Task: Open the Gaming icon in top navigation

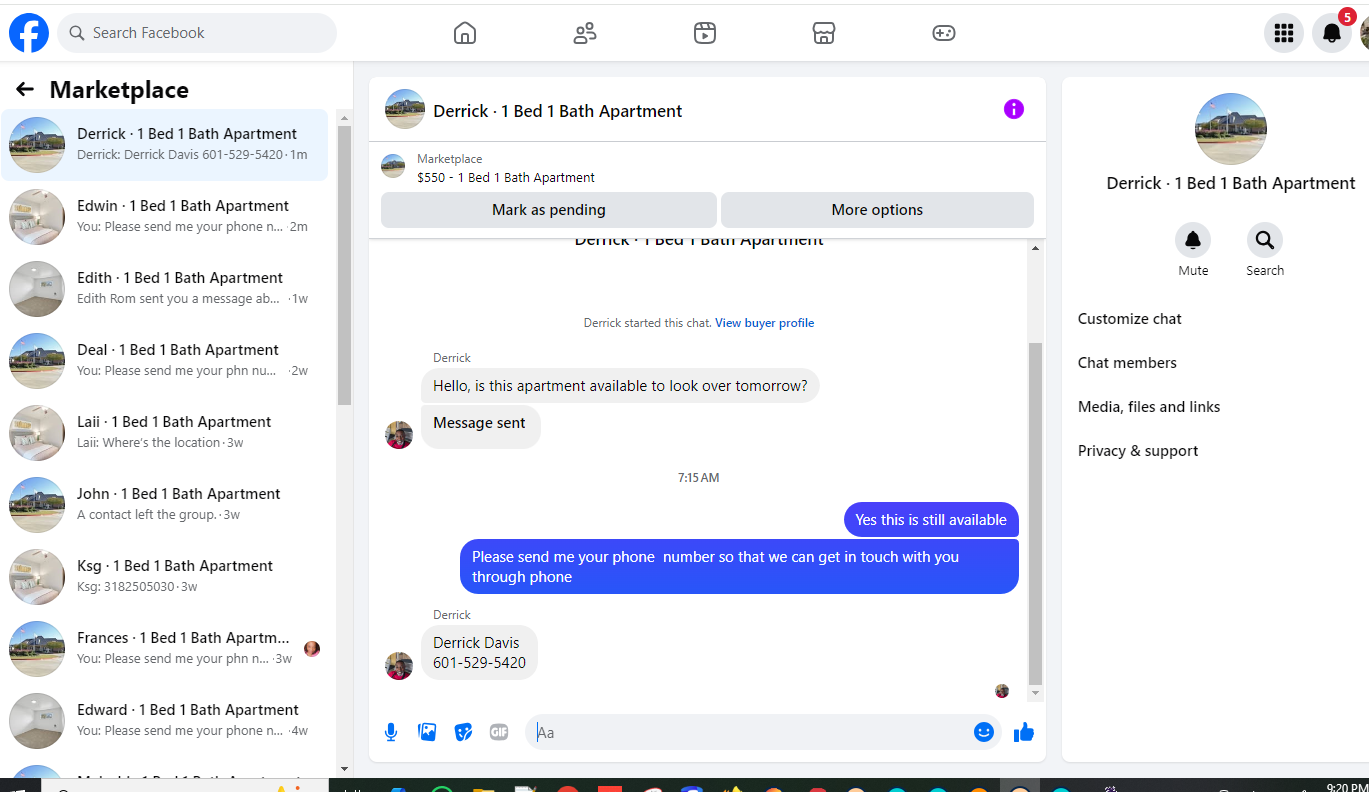Action: pos(944,33)
